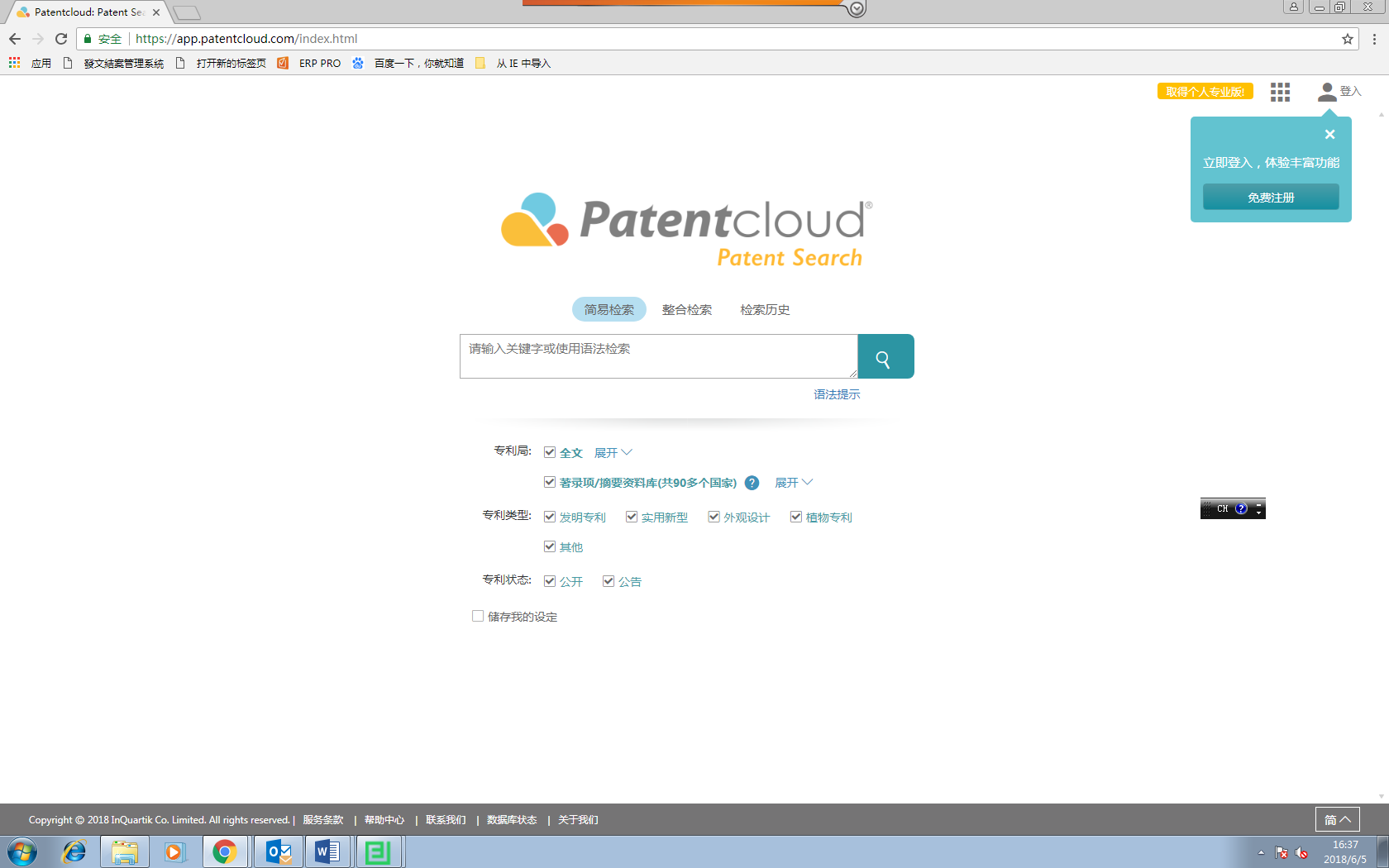Click the user login avatar icon
Viewport: 1389px width, 868px height.
click(1327, 92)
